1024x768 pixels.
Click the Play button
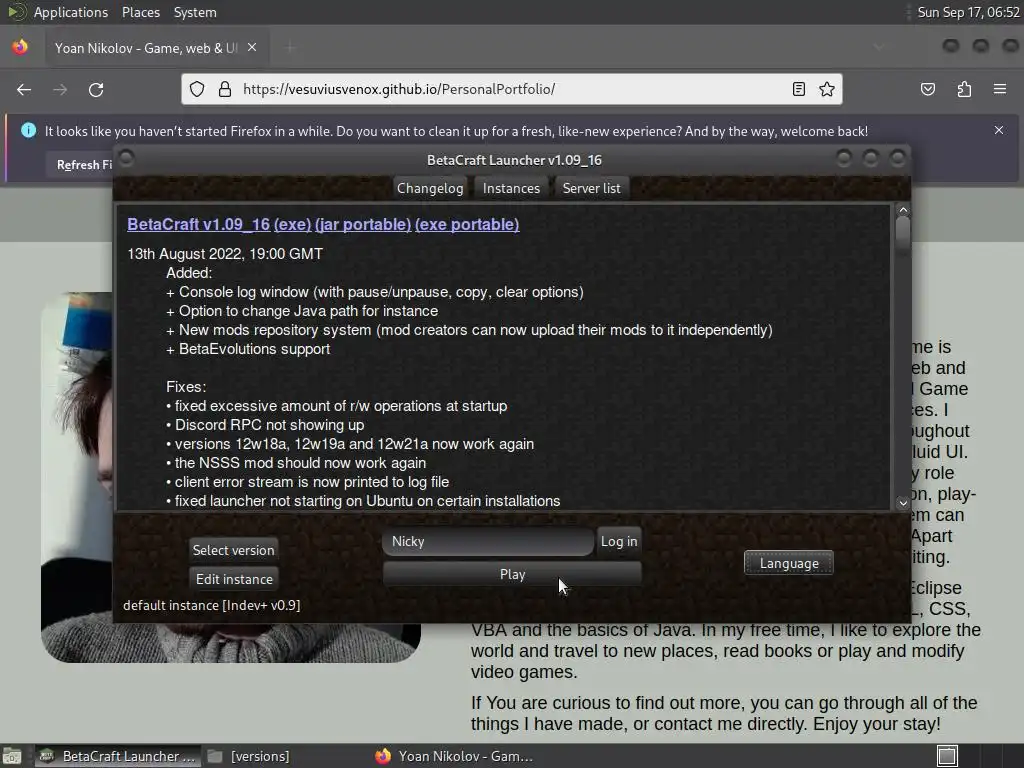click(512, 575)
